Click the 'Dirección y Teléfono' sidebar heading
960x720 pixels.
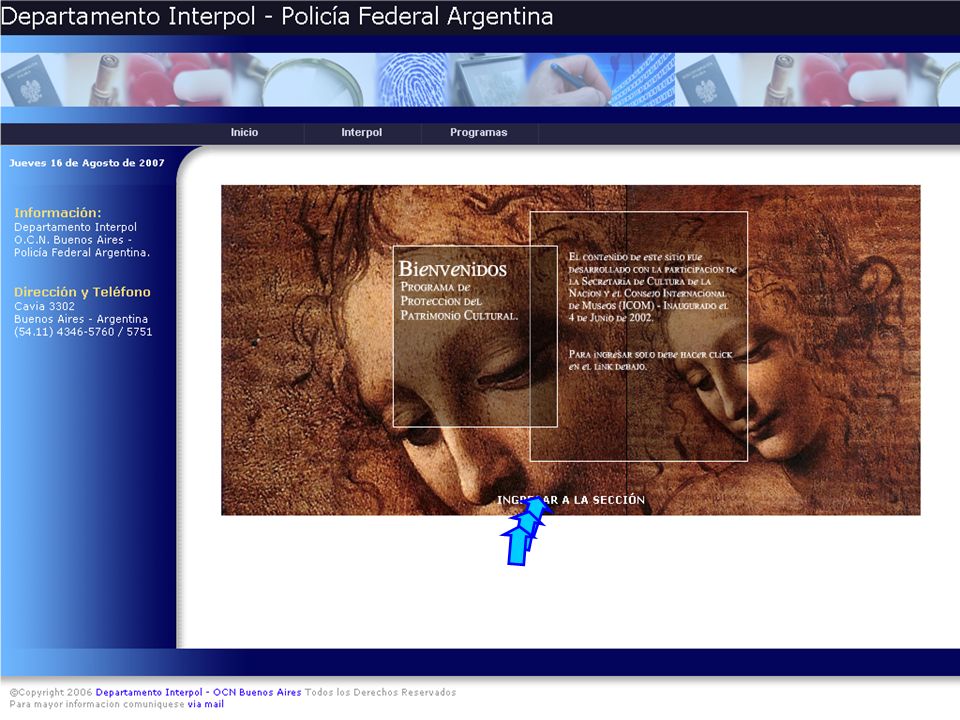(82, 292)
